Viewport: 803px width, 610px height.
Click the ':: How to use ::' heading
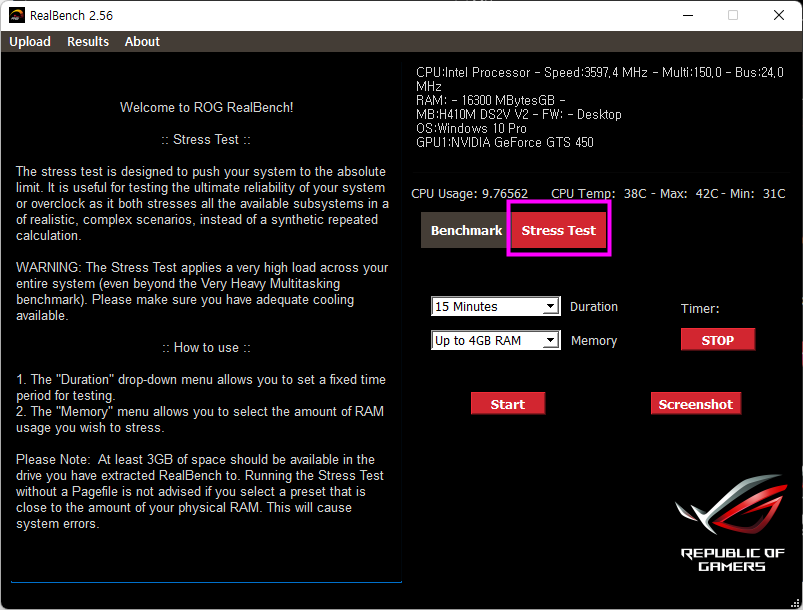[x=206, y=347]
